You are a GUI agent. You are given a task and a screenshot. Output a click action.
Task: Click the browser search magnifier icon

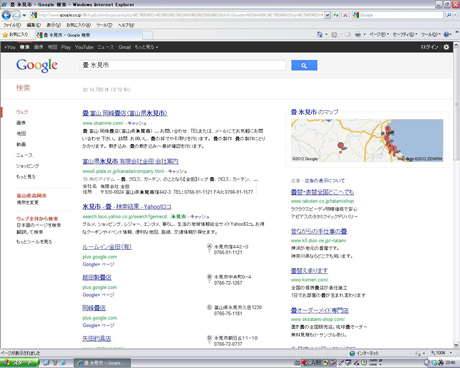coord(449,15)
